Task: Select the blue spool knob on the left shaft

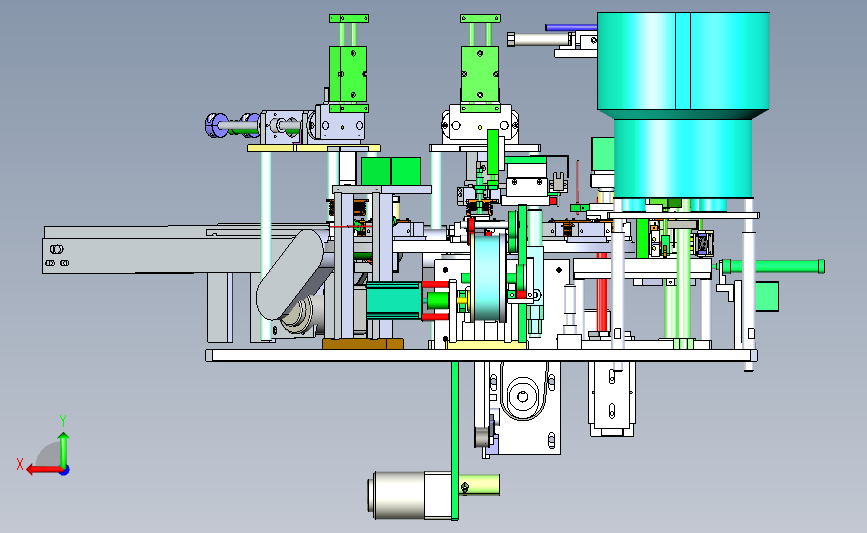Action: click(x=215, y=125)
